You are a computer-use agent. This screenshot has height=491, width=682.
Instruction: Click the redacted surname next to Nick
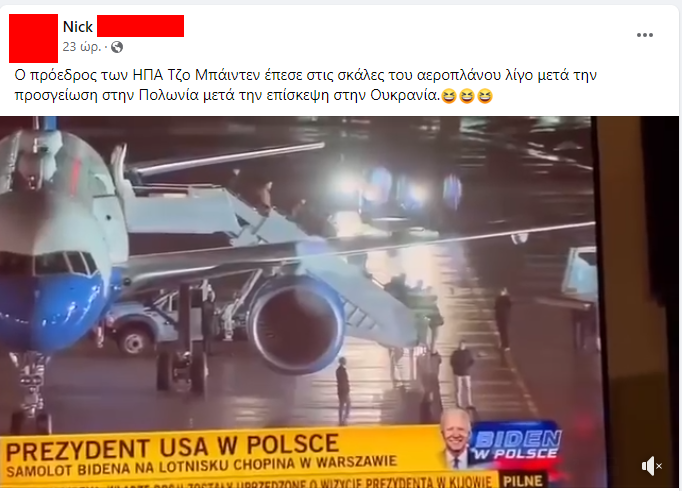point(140,26)
